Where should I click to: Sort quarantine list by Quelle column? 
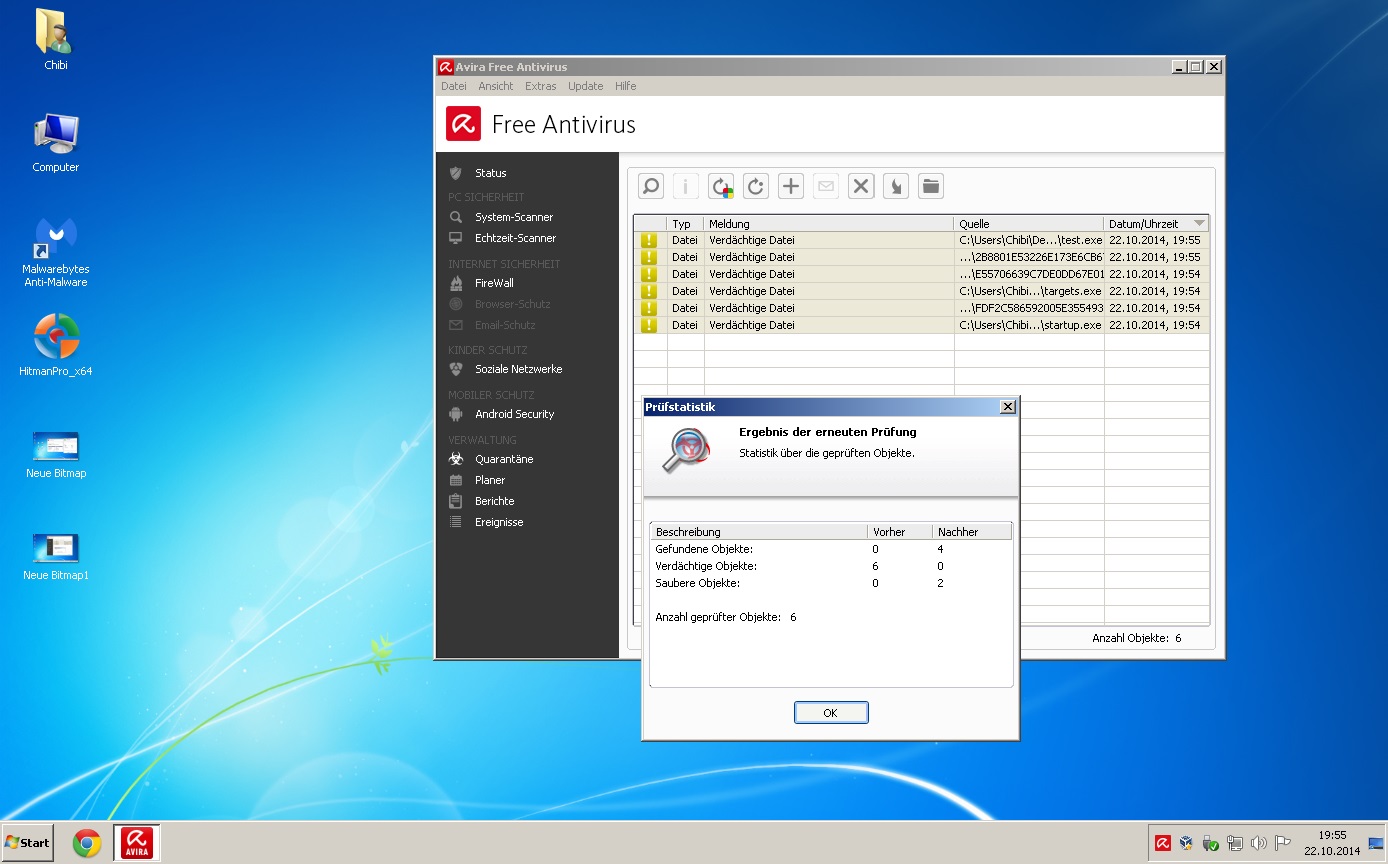(1029, 224)
